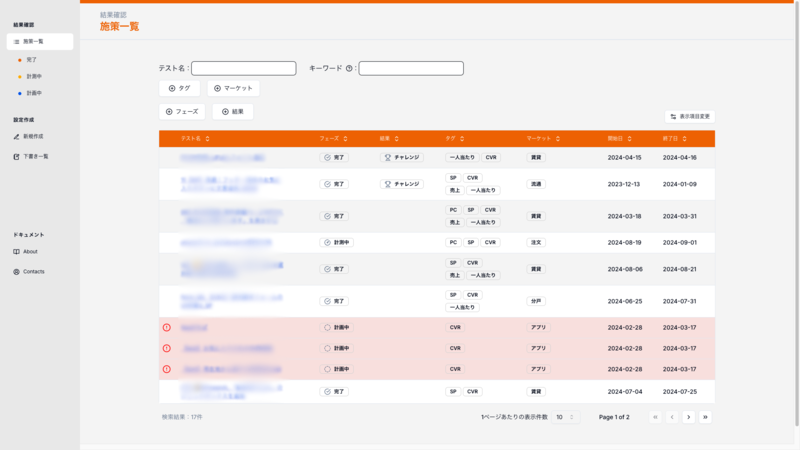Open the About document link

click(30, 252)
